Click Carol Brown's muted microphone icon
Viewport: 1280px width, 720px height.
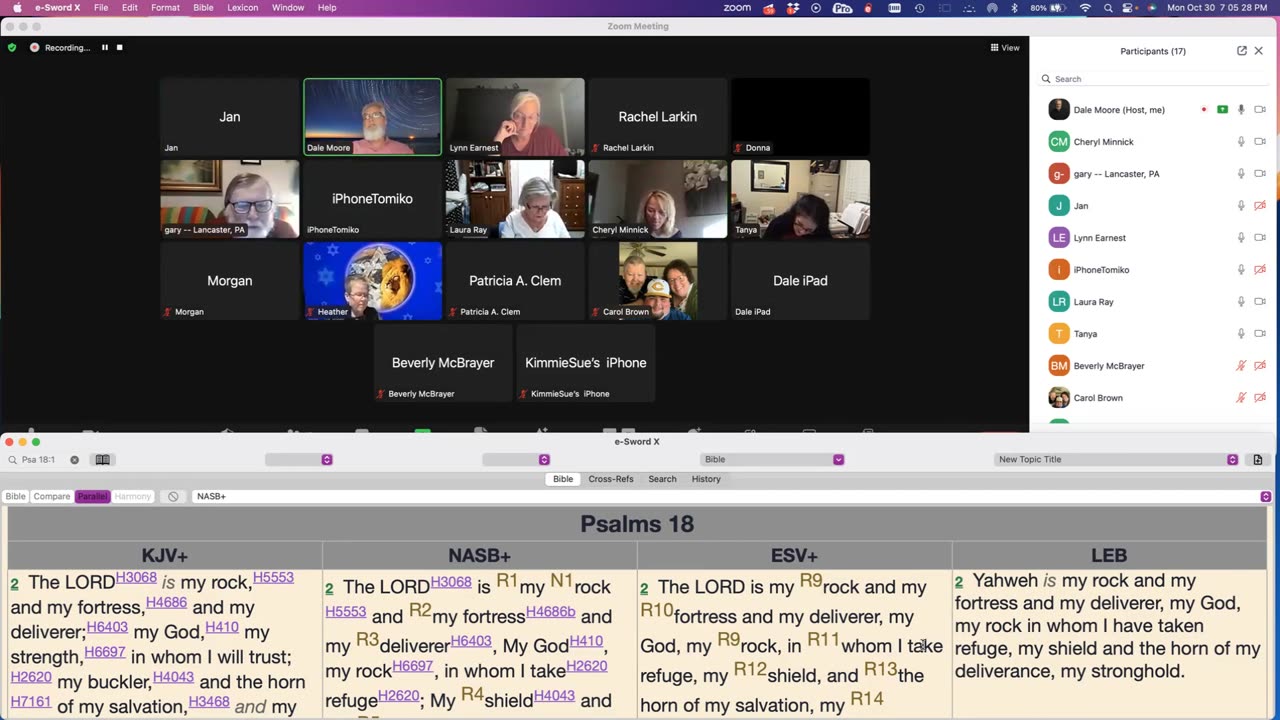tap(1241, 398)
